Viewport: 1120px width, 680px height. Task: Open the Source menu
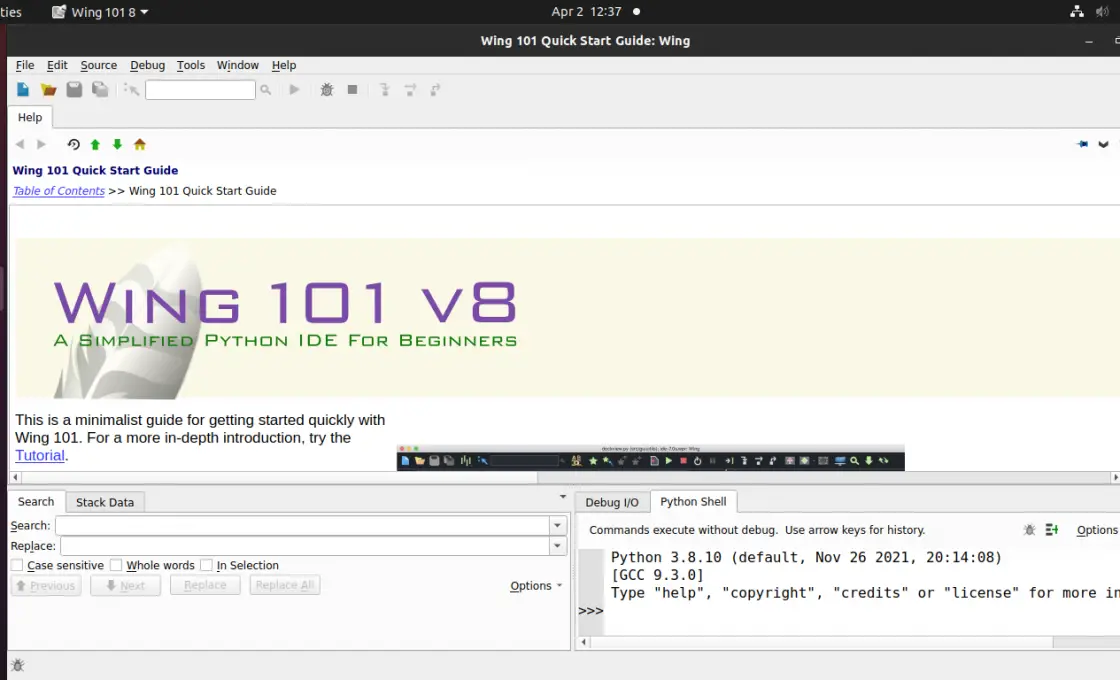click(x=99, y=65)
